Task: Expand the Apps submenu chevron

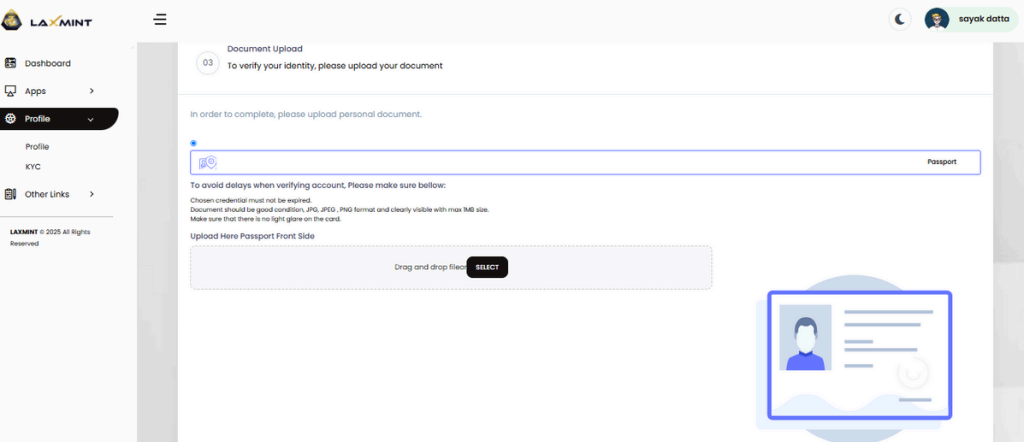Action: (92, 91)
